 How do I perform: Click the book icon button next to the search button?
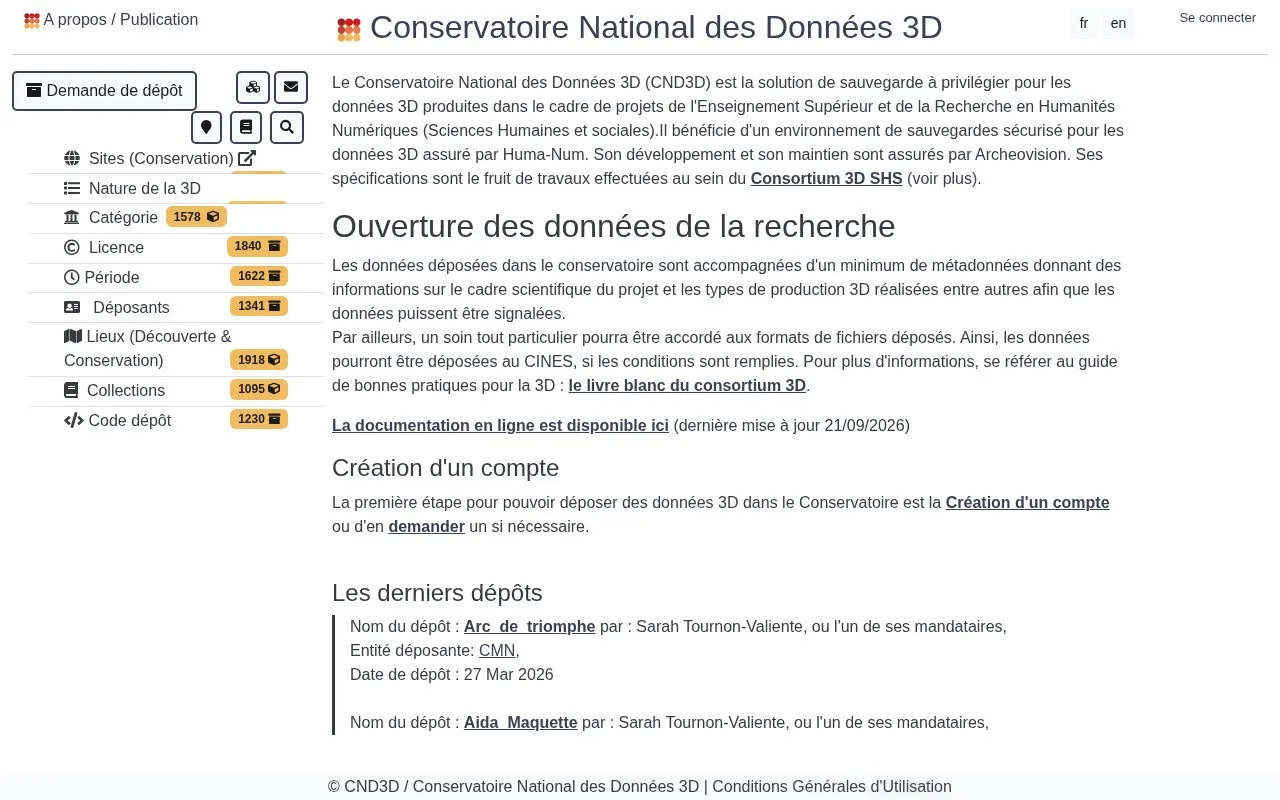(x=246, y=127)
